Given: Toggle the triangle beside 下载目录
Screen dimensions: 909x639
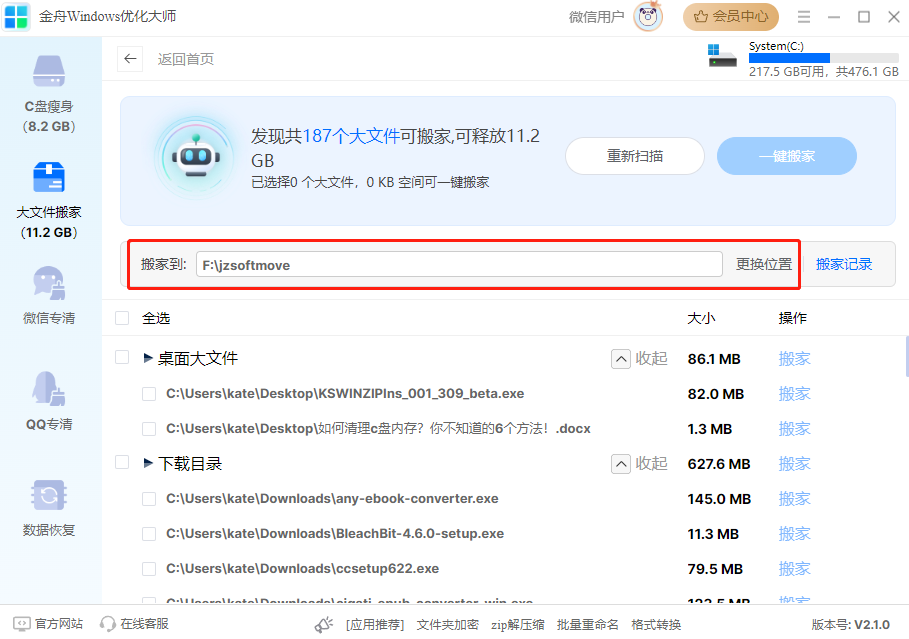Looking at the screenshot, I should 149,464.
